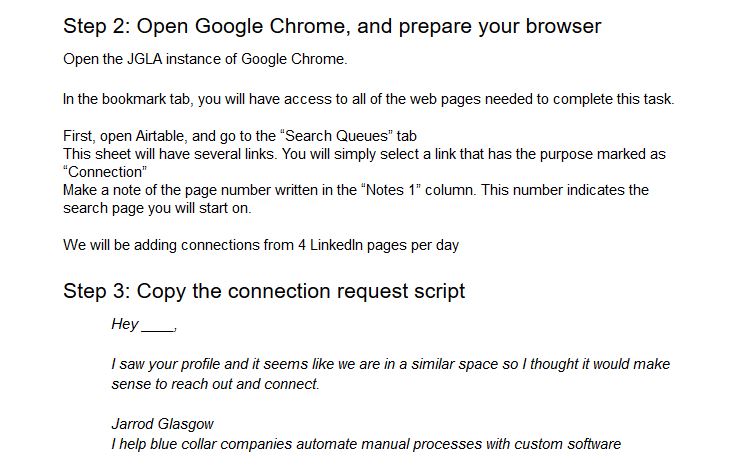
Task: Click the sentence about 4 LinkedIn pages per day
Action: 261,244
